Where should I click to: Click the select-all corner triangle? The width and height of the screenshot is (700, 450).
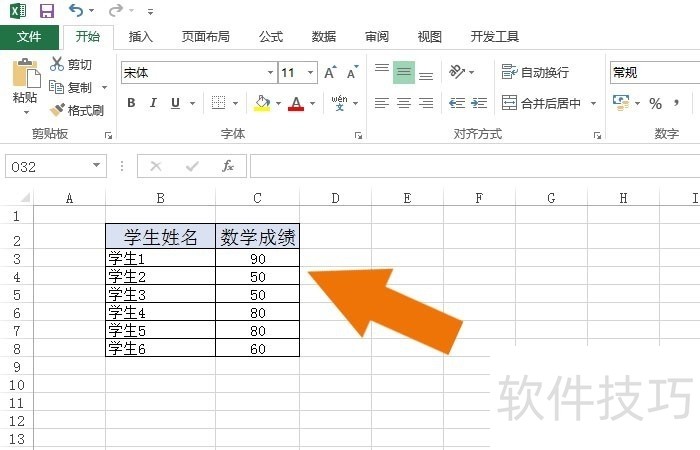[23, 197]
